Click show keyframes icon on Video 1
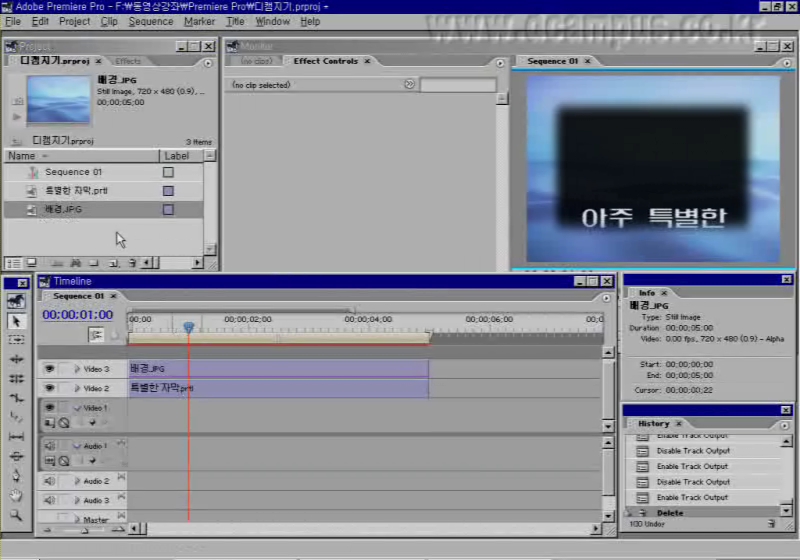The image size is (800, 560). [x=64, y=422]
